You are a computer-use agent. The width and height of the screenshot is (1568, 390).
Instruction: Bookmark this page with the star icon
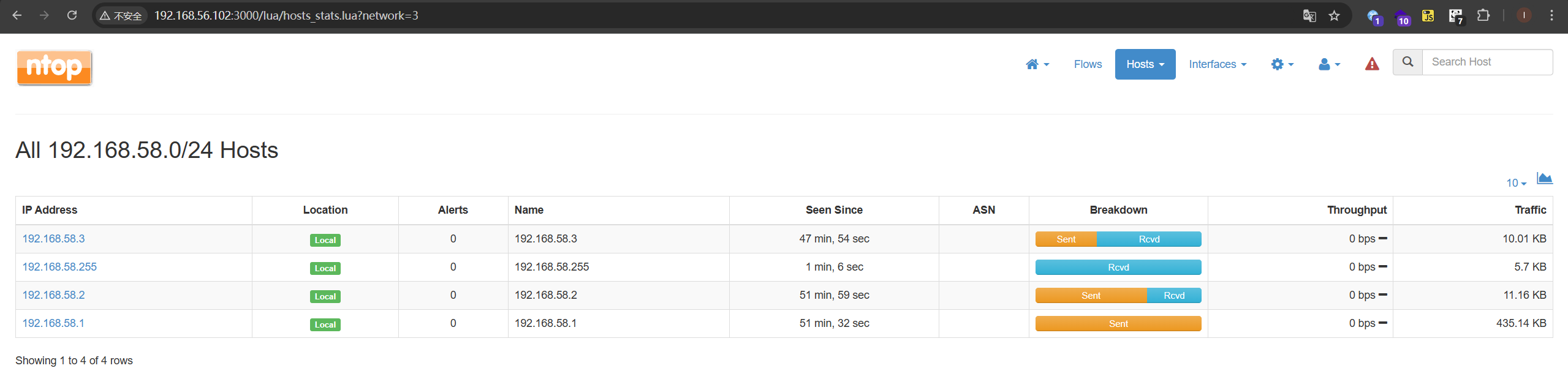pyautogui.click(x=1335, y=16)
